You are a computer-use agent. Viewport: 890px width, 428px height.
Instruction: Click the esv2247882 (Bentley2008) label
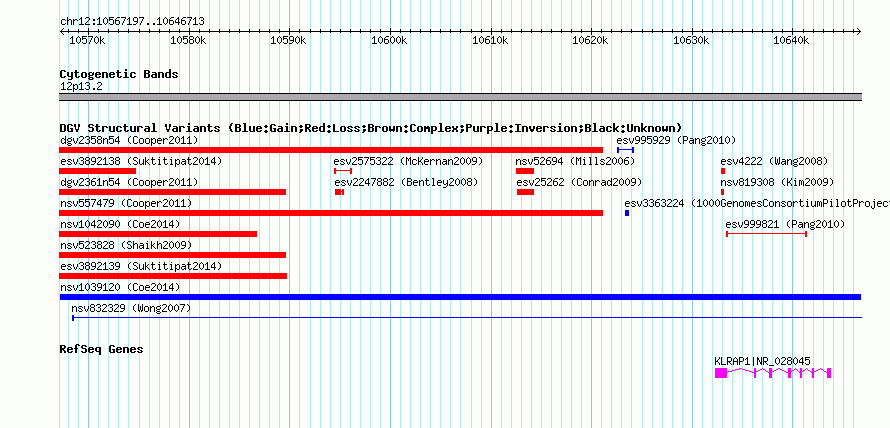tap(406, 182)
